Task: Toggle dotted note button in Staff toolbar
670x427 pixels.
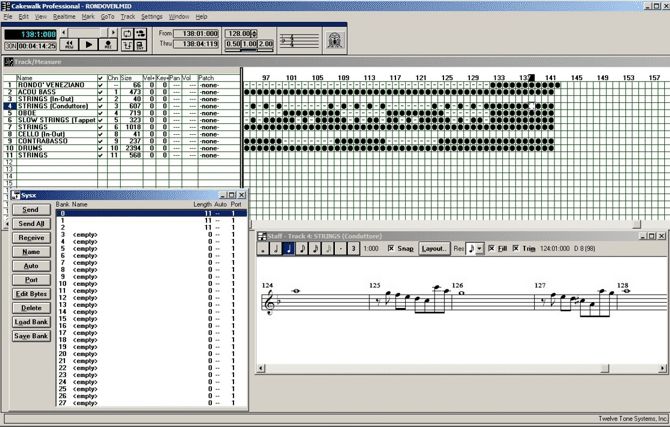Action: tap(340, 248)
